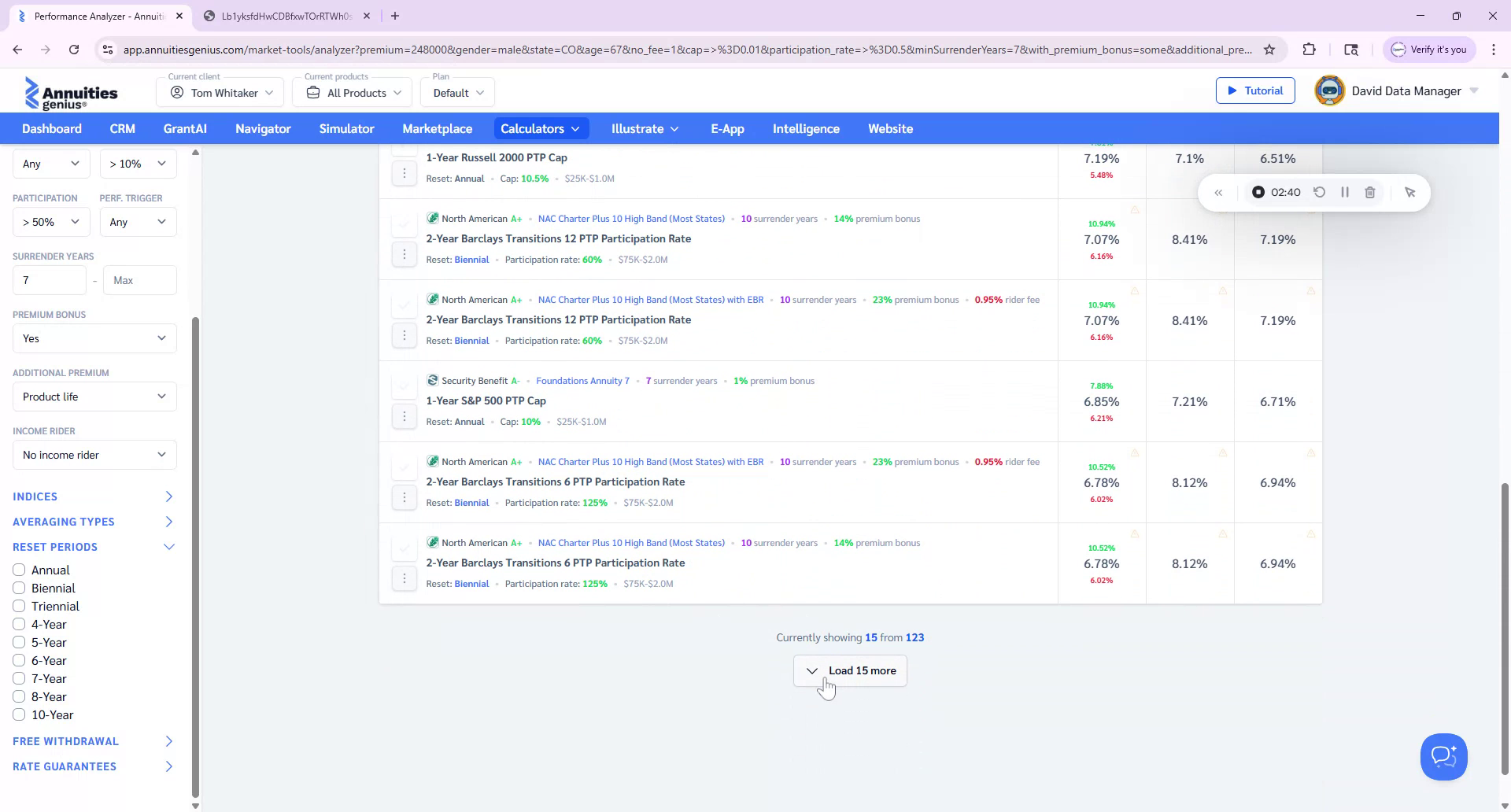Image resolution: width=1511 pixels, height=812 pixels.
Task: Click the Load 15 more button
Action: pyautogui.click(x=850, y=670)
